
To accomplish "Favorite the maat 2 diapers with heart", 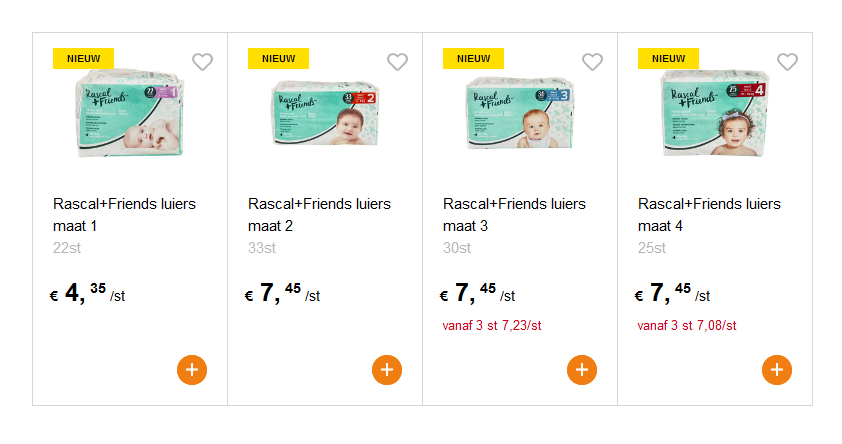I will [398, 62].
